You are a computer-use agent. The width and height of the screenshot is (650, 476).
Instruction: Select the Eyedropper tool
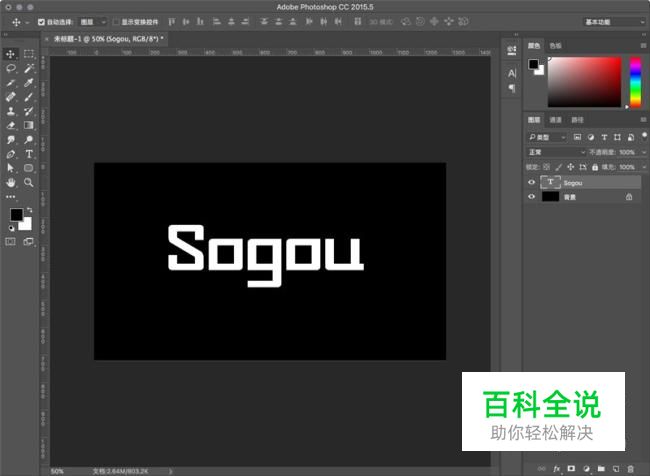tap(29, 83)
